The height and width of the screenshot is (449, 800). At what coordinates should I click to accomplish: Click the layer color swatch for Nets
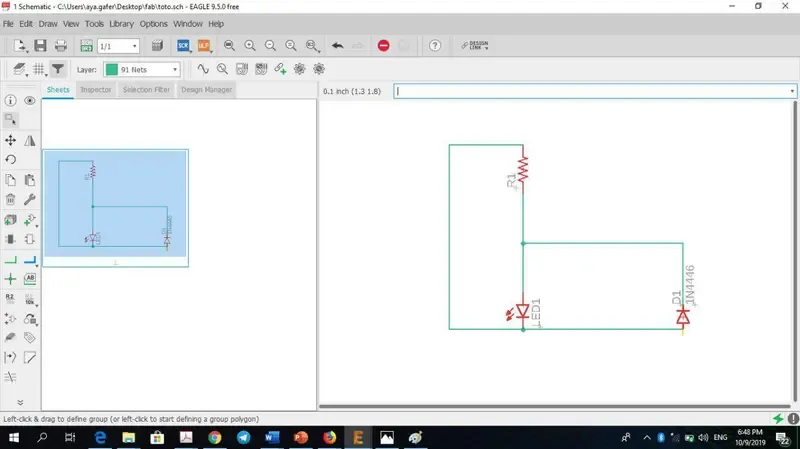(x=112, y=70)
